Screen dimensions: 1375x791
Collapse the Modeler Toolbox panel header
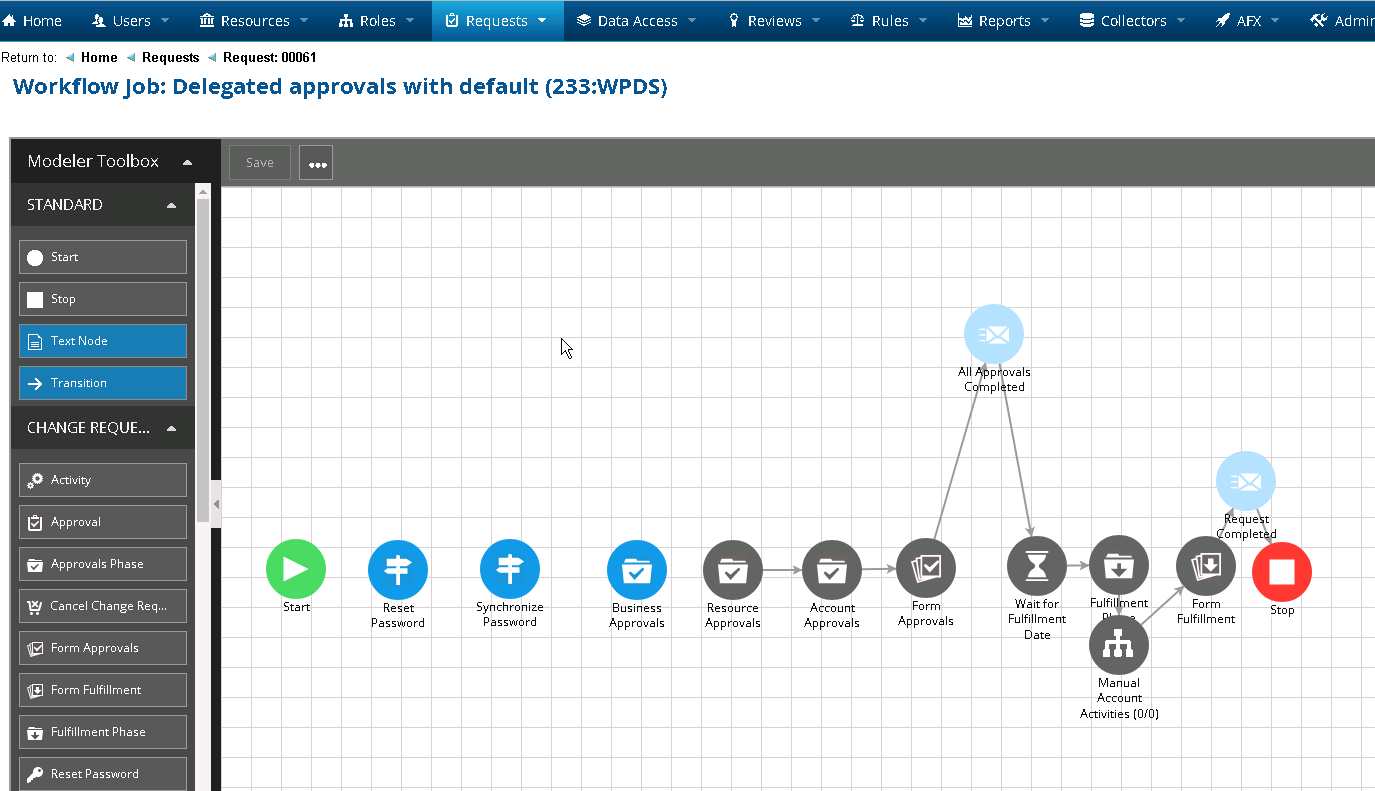(x=187, y=162)
